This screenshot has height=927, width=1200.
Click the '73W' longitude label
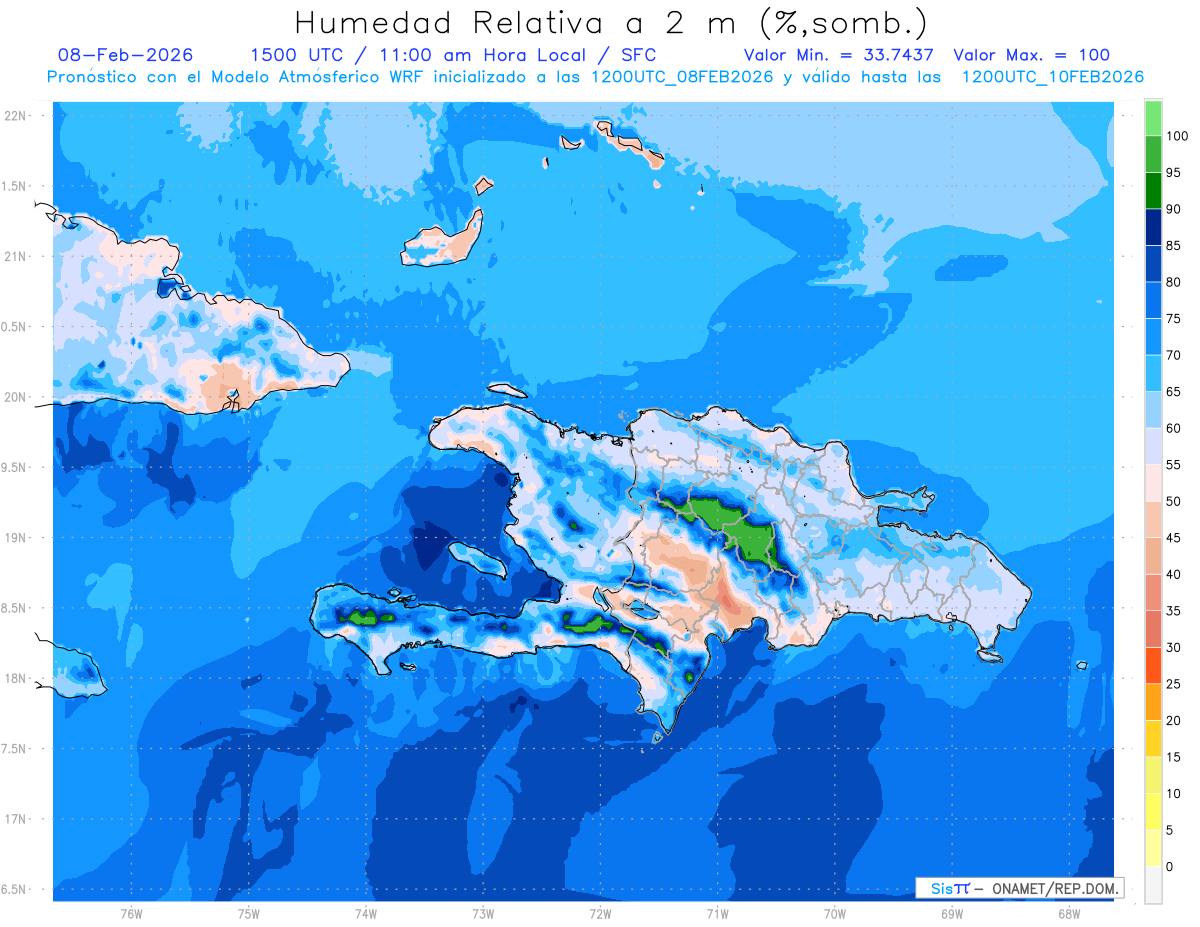pyautogui.click(x=483, y=914)
